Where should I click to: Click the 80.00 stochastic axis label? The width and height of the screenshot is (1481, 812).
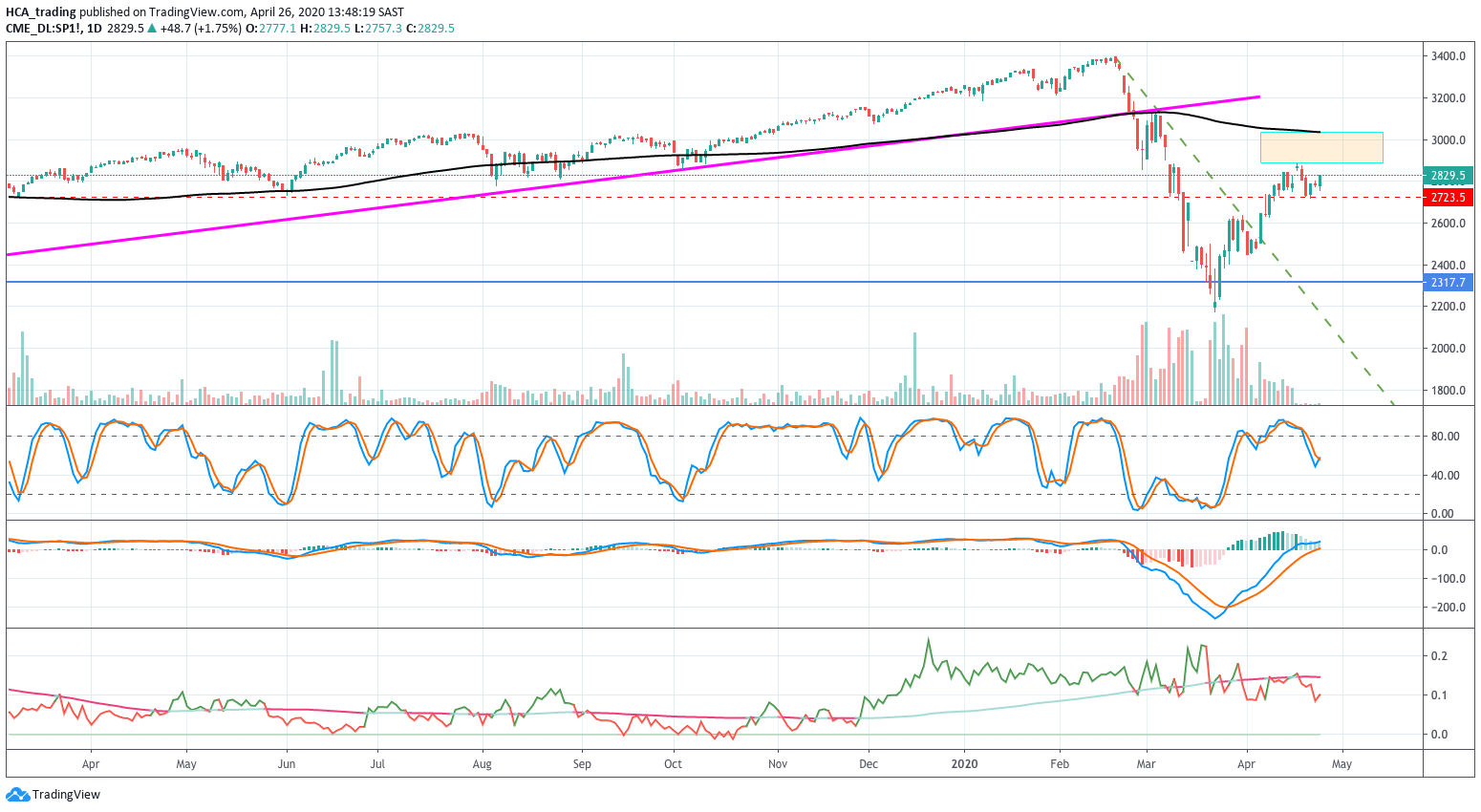click(1445, 437)
